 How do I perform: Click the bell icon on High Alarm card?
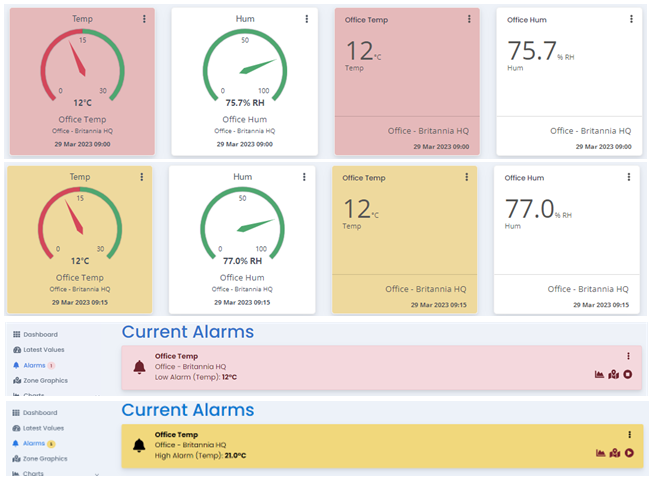pos(139,446)
